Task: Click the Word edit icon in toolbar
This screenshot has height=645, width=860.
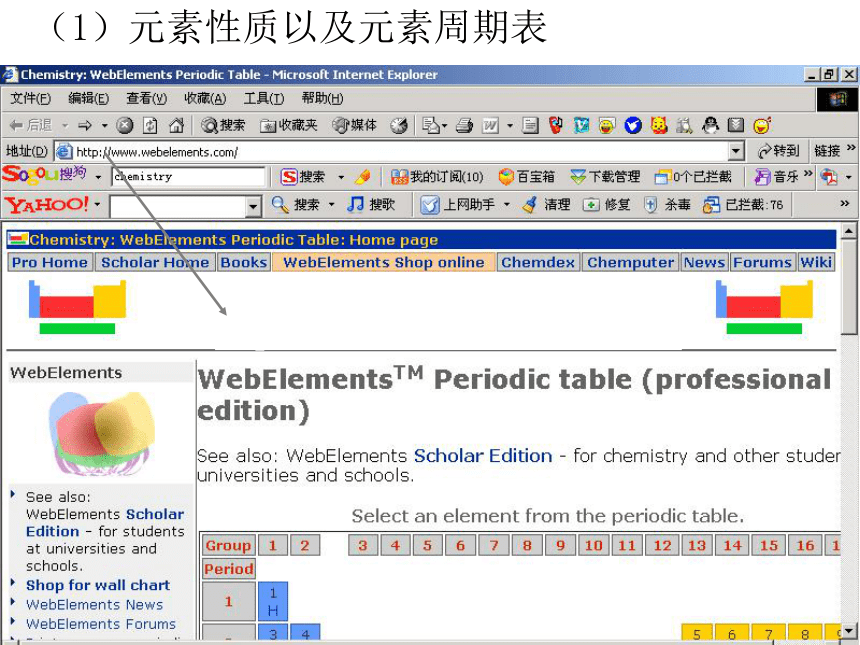Action: point(490,126)
